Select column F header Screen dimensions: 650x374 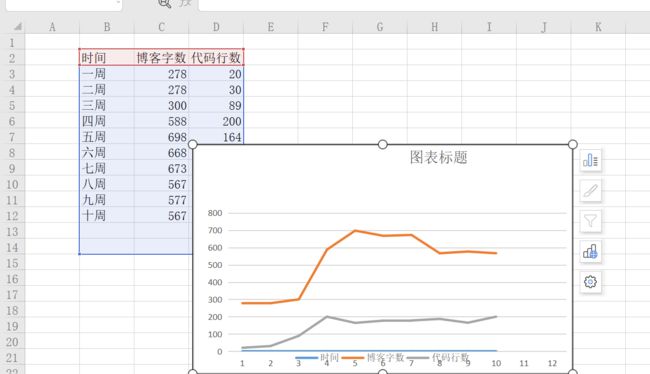coord(325,27)
